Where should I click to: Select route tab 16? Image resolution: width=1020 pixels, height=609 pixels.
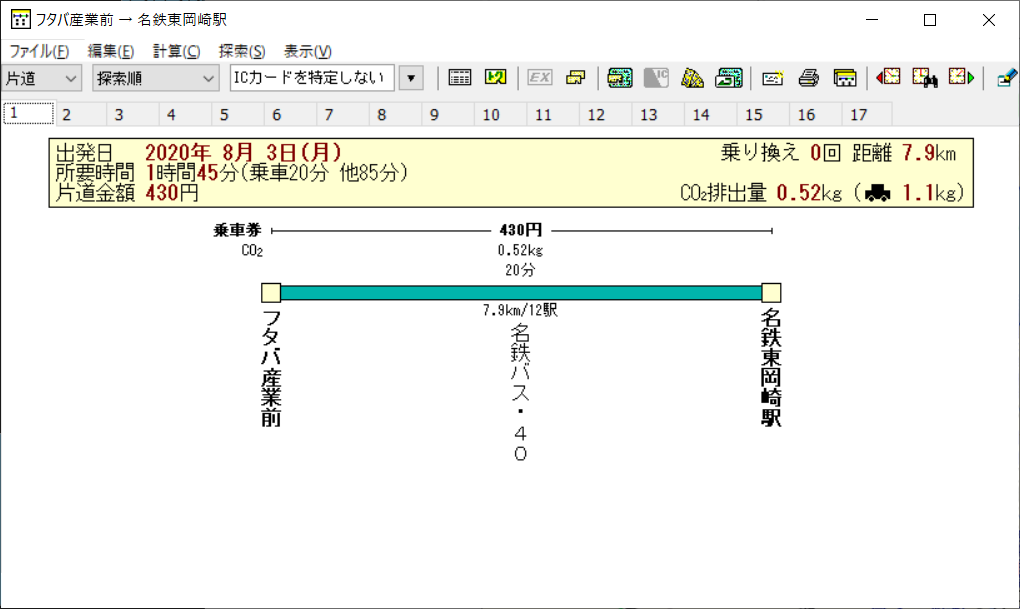(x=816, y=115)
